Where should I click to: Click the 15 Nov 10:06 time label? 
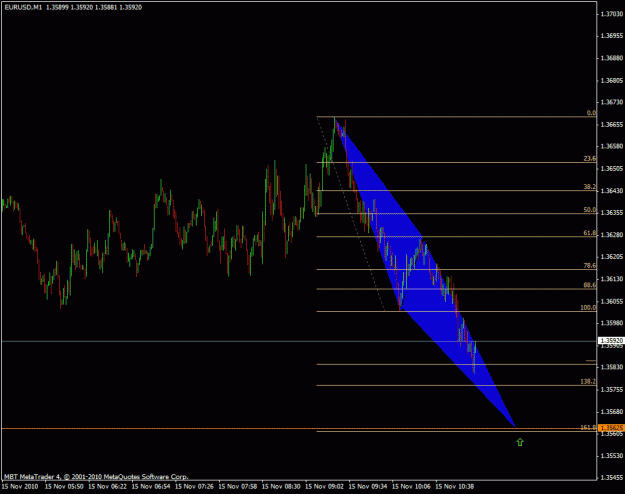[411, 486]
